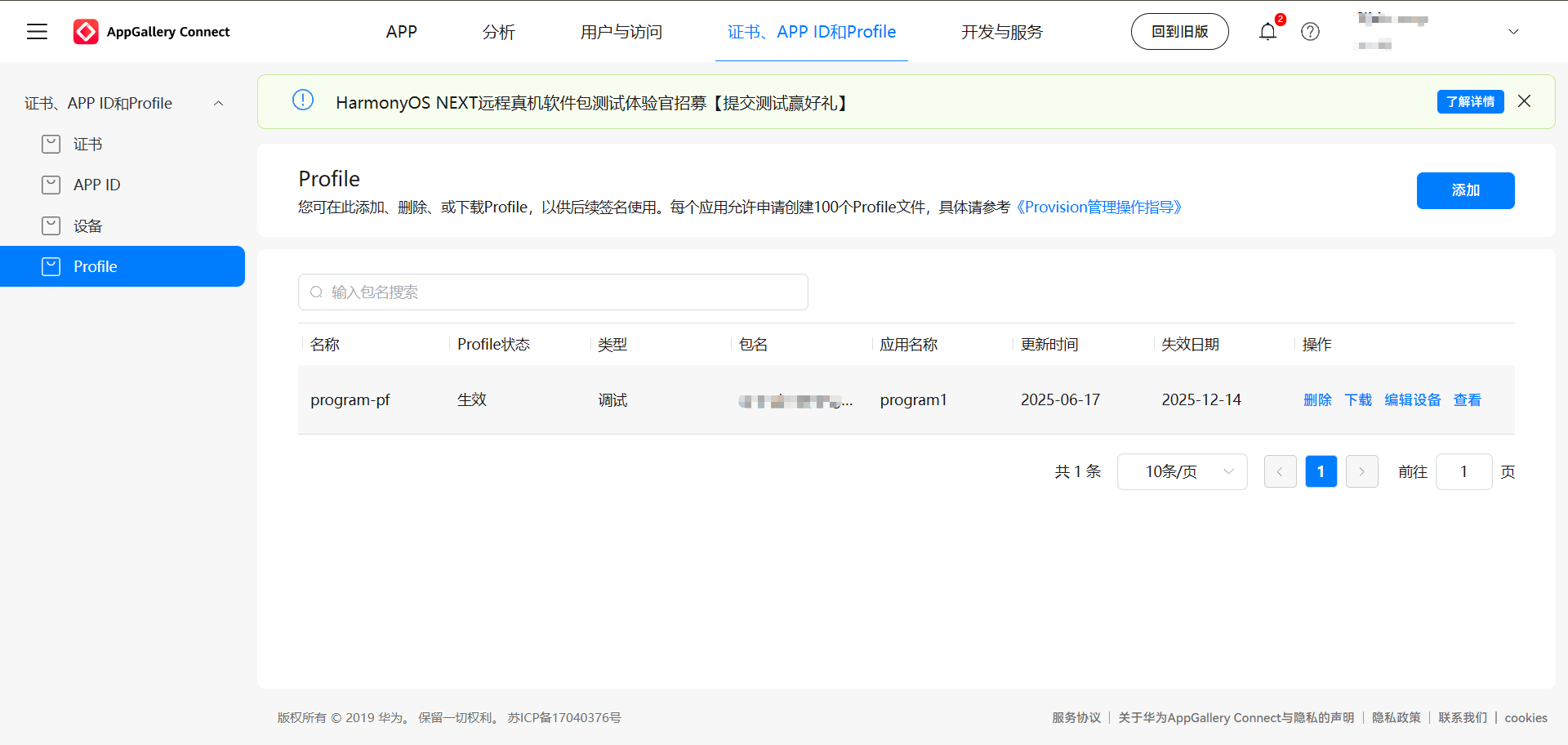Go to the next page arrow
Image resolution: width=1568 pixels, height=745 pixels.
tap(1361, 471)
